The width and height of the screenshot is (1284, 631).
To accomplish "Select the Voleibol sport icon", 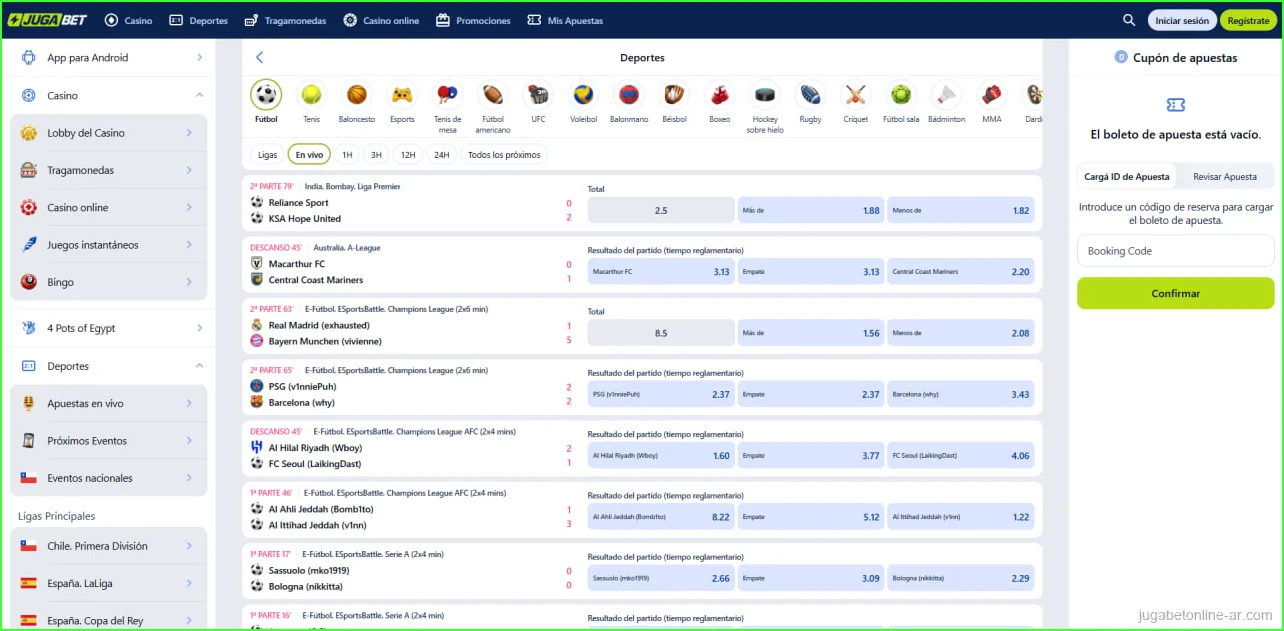I will 583,95.
